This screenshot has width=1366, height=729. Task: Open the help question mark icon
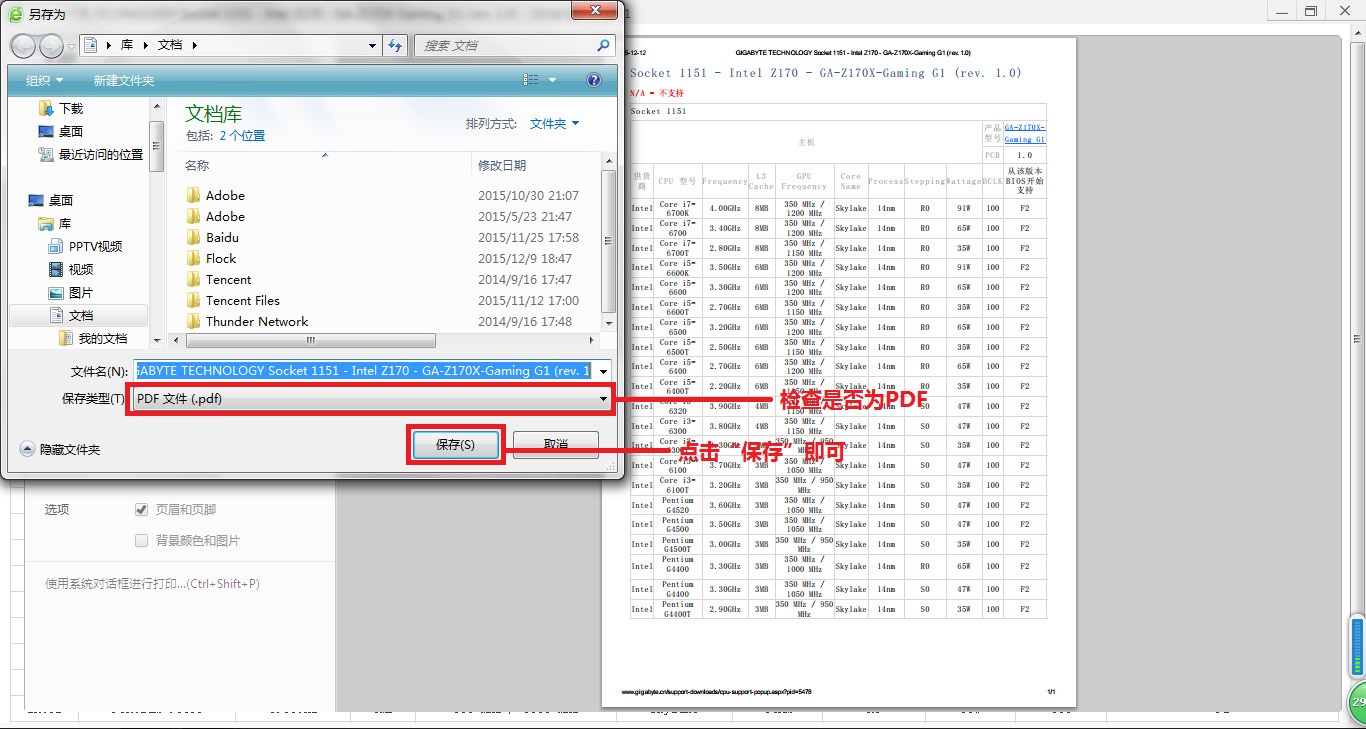point(594,80)
